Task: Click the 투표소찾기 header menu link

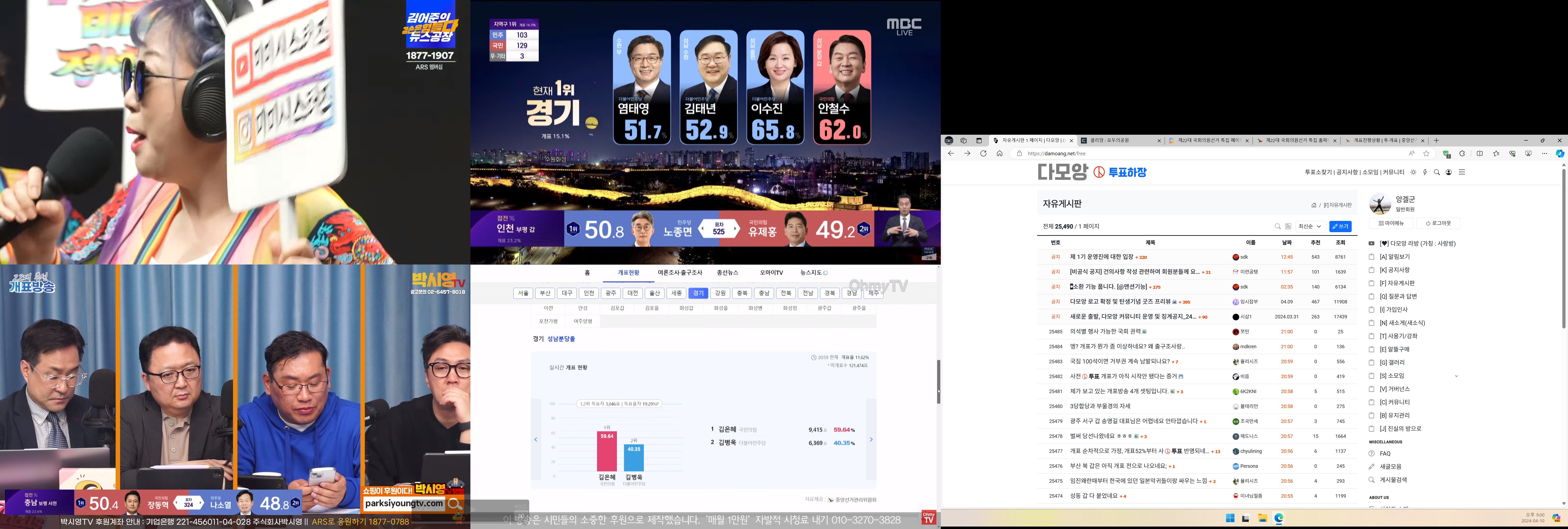Action: point(1318,172)
